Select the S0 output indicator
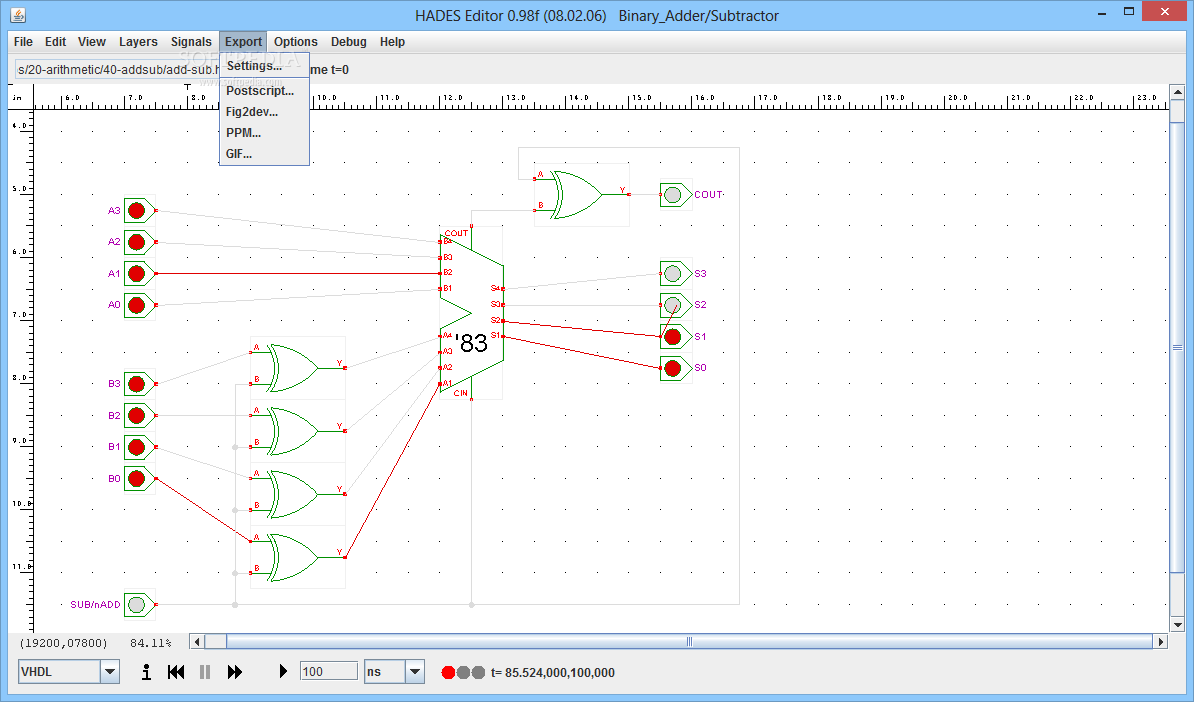 (x=672, y=369)
